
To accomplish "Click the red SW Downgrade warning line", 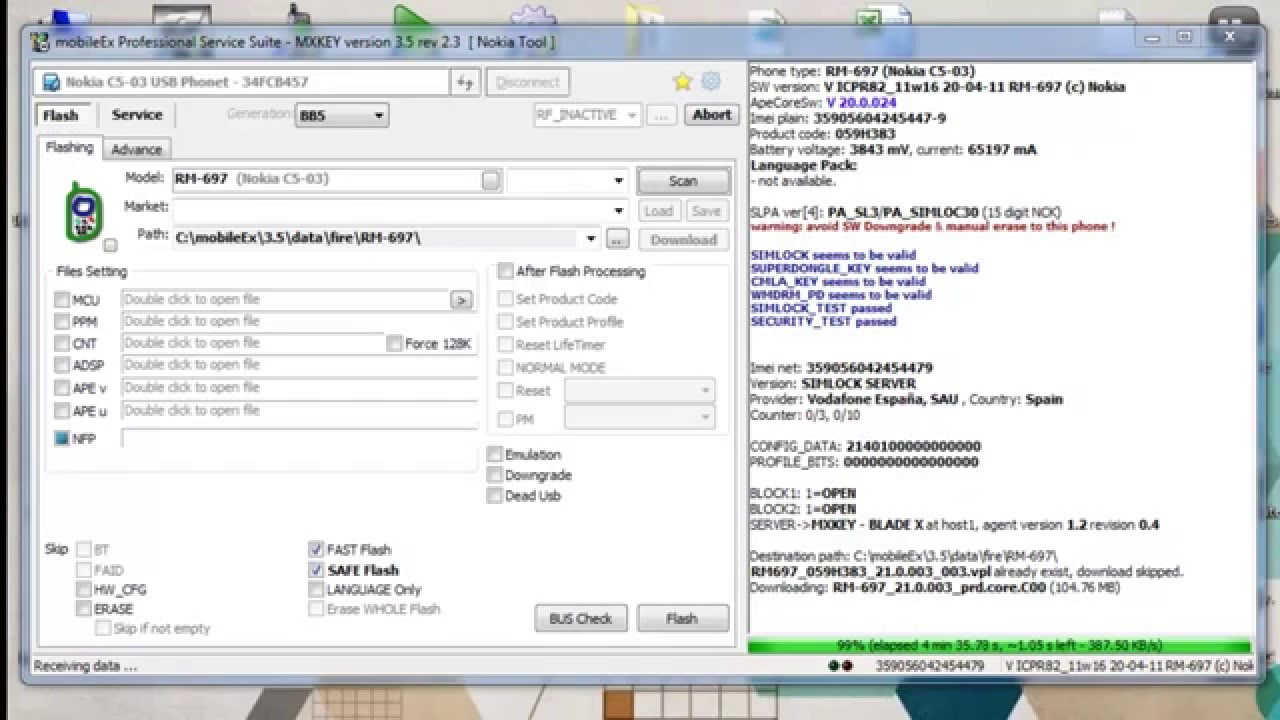I will pos(932,227).
